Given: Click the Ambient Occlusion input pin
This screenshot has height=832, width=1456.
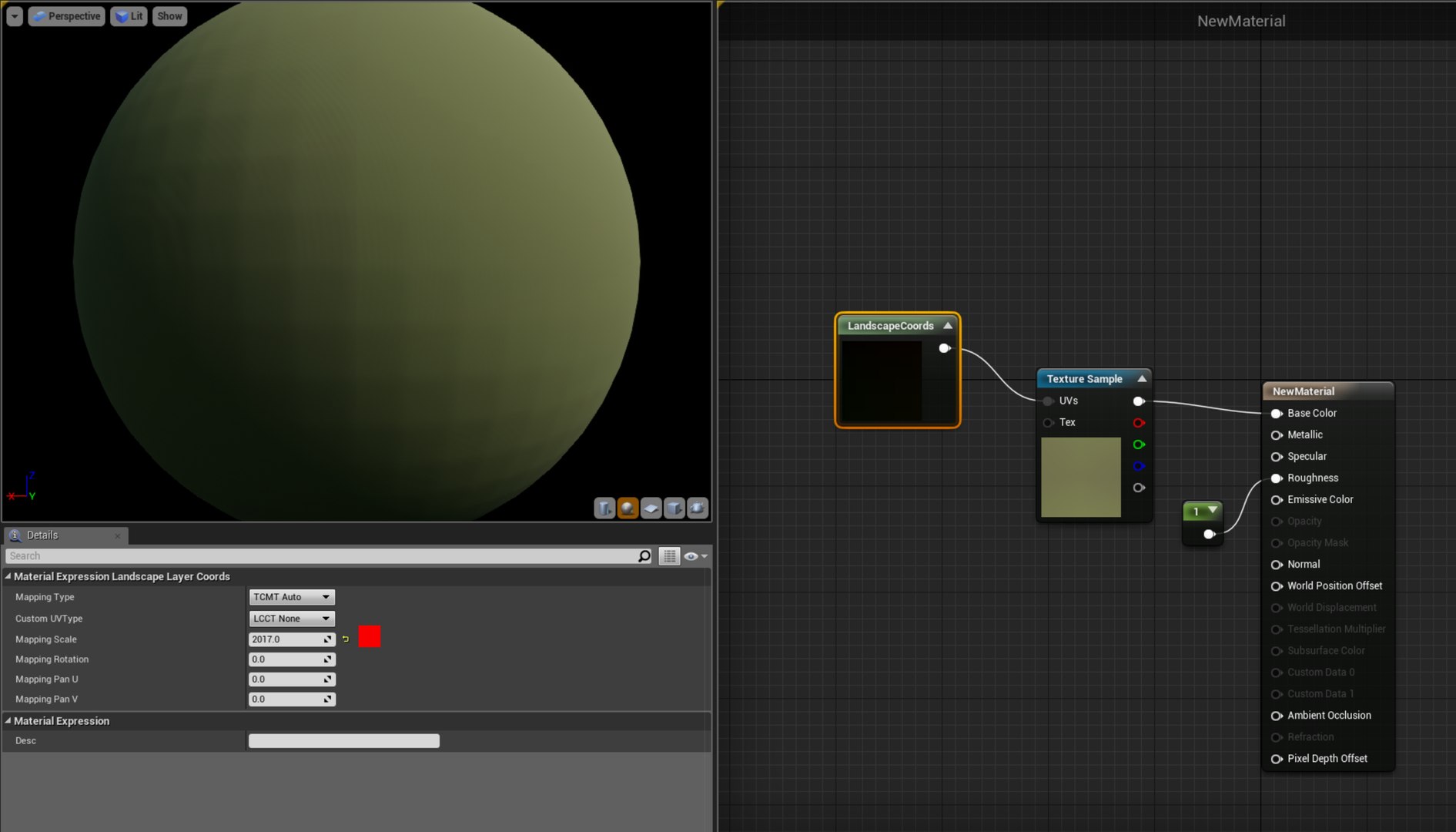Looking at the screenshot, I should pos(1277,715).
